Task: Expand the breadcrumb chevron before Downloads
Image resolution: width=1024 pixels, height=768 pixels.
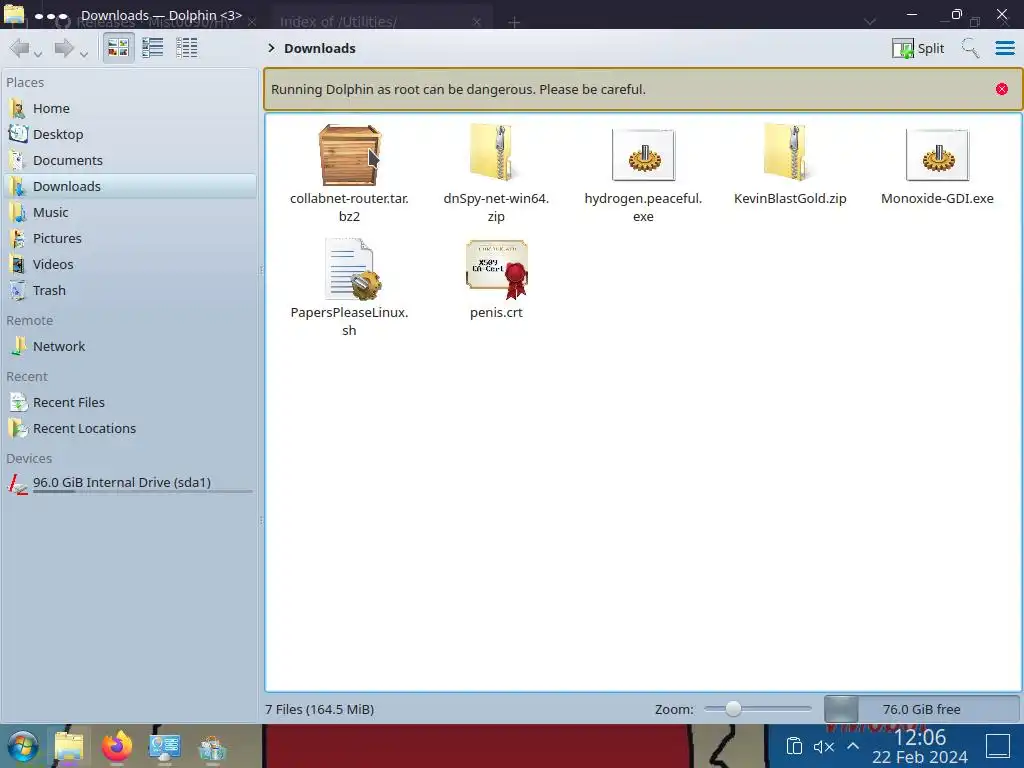Action: (272, 48)
